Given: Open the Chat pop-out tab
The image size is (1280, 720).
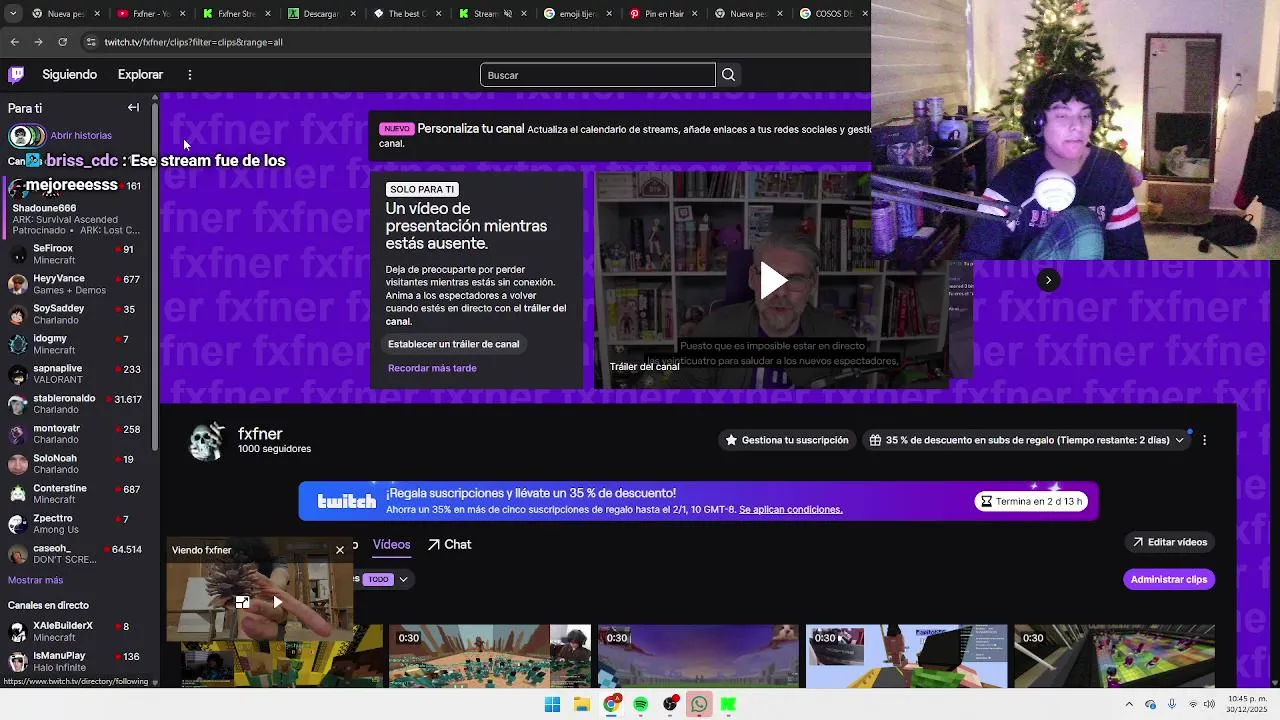Looking at the screenshot, I should click(449, 544).
